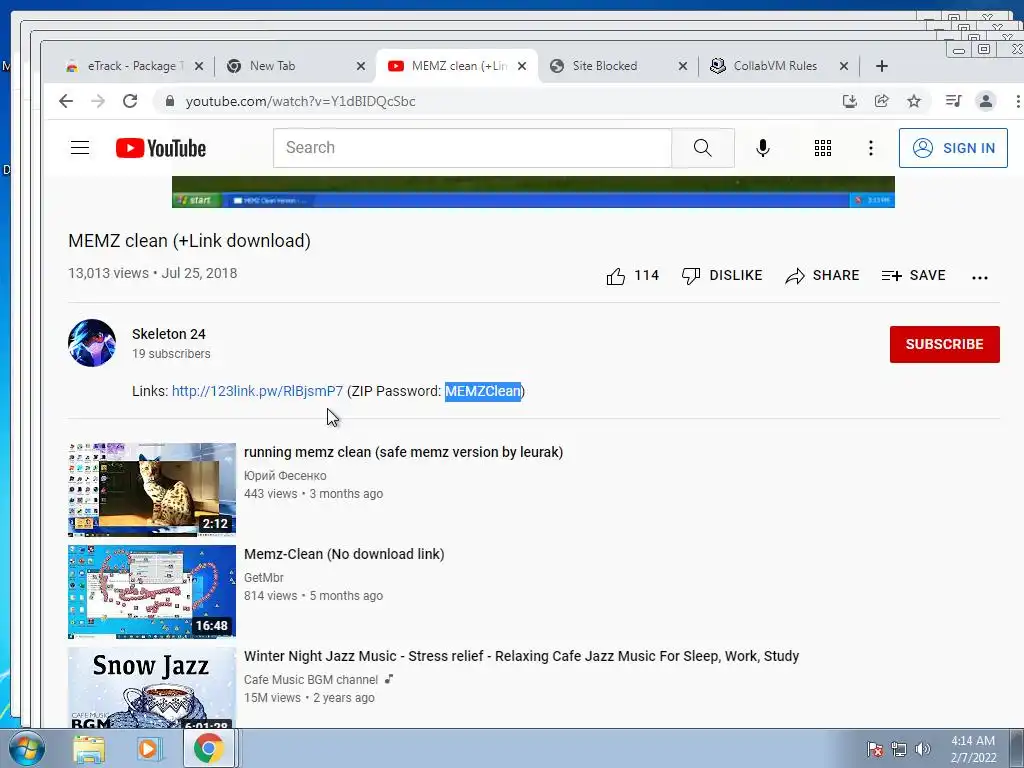Image resolution: width=1024 pixels, height=768 pixels.
Task: Open Windows Explorer from the taskbar
Action: [x=89, y=748]
